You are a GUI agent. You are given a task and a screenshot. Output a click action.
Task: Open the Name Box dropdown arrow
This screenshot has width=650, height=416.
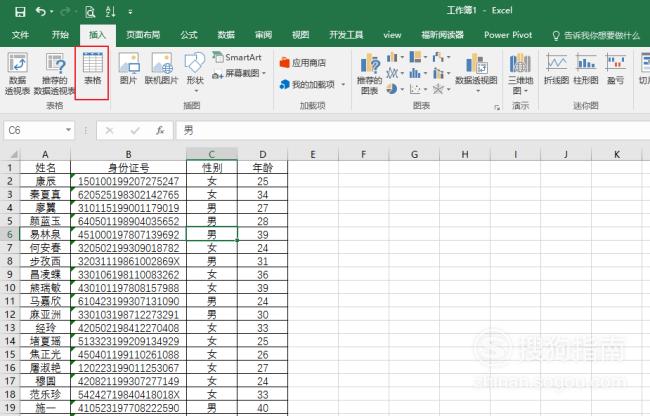click(x=68, y=131)
